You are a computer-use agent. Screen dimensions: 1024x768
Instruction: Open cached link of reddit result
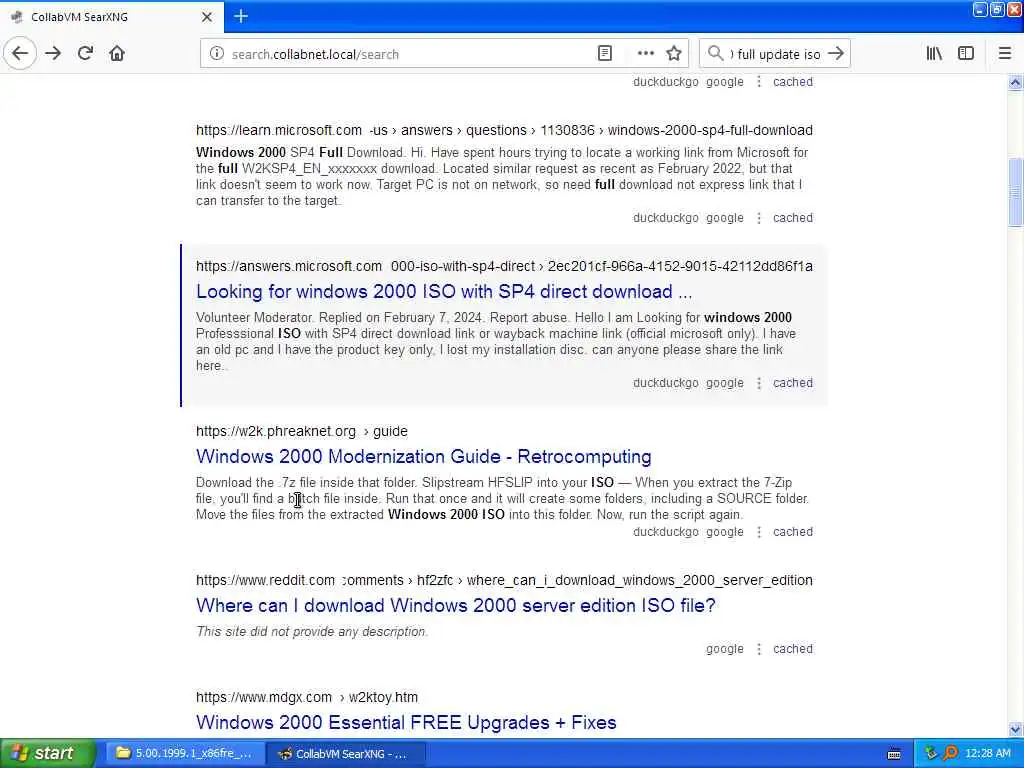click(x=793, y=648)
